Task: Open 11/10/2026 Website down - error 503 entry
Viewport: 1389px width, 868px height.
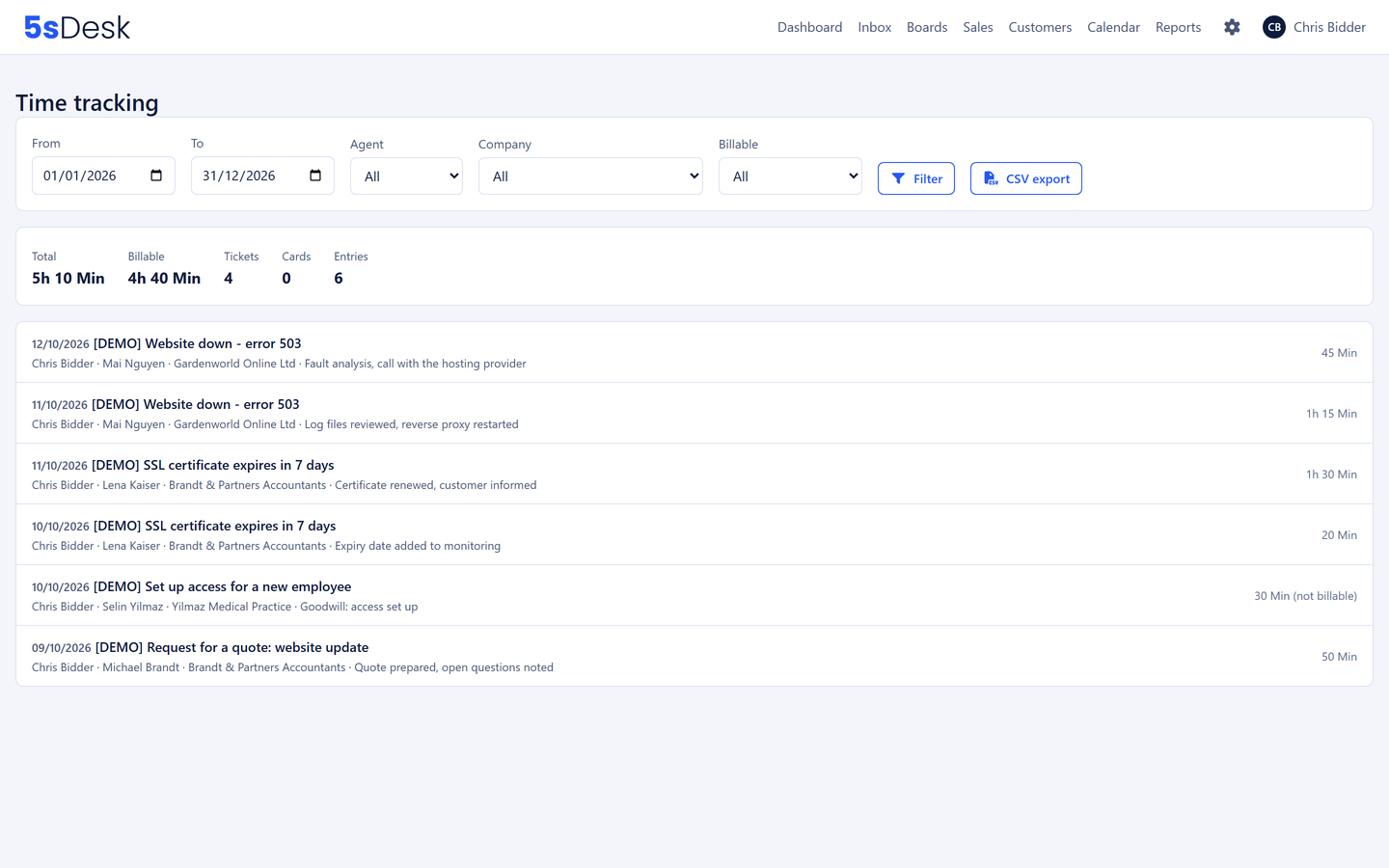Action: 694,414
